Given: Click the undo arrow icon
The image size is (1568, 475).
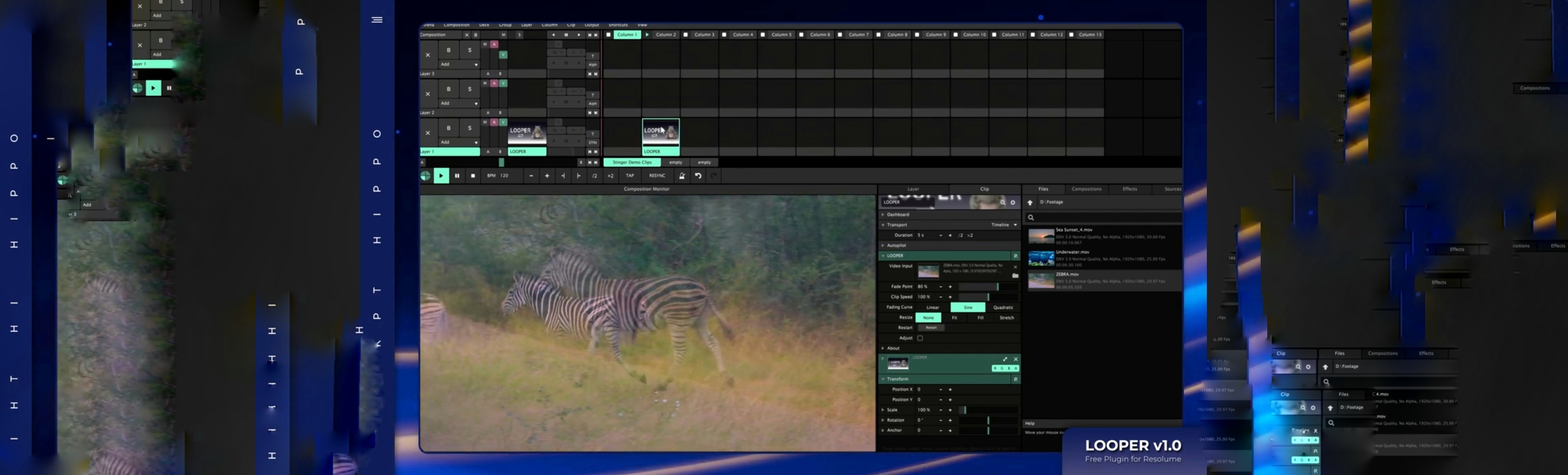Looking at the screenshot, I should tap(698, 176).
